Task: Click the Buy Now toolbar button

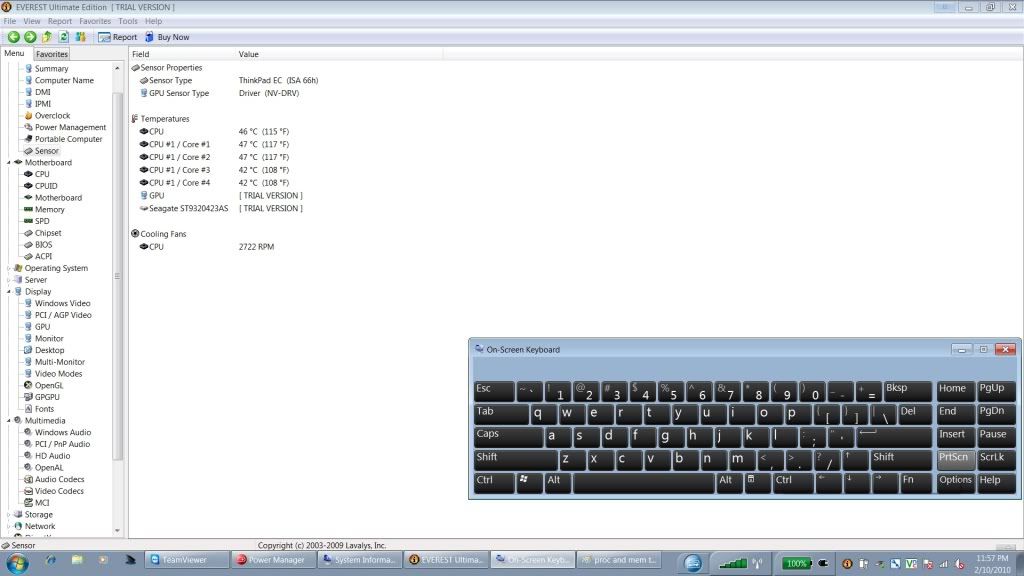Action: click(x=167, y=37)
